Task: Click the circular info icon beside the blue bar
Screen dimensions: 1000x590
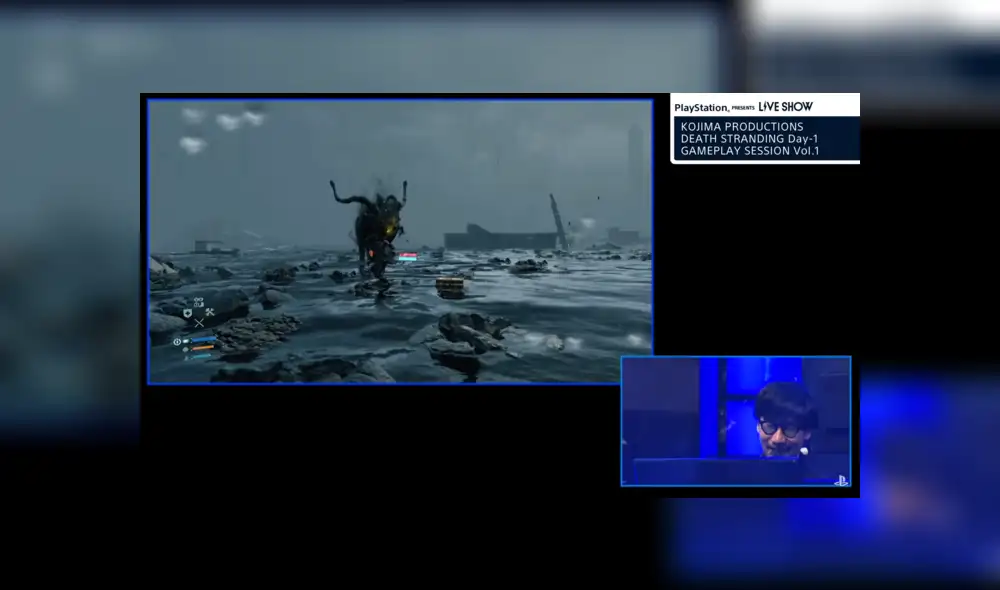Action: (x=177, y=341)
